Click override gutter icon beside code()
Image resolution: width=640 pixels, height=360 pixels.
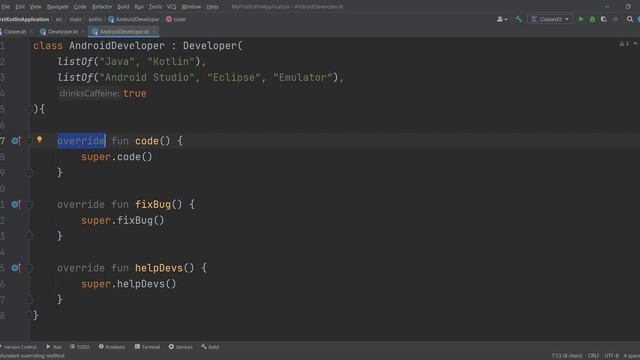(16, 141)
